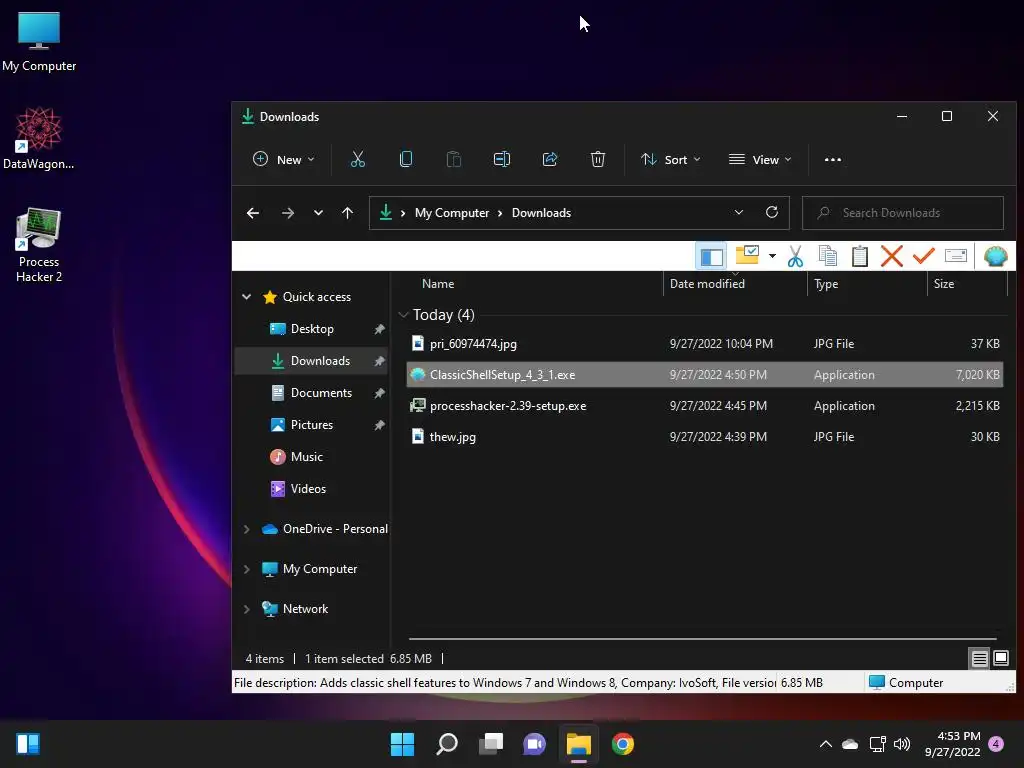The width and height of the screenshot is (1024, 768).
Task: Collapse the Today (4) group
Action: (403, 315)
